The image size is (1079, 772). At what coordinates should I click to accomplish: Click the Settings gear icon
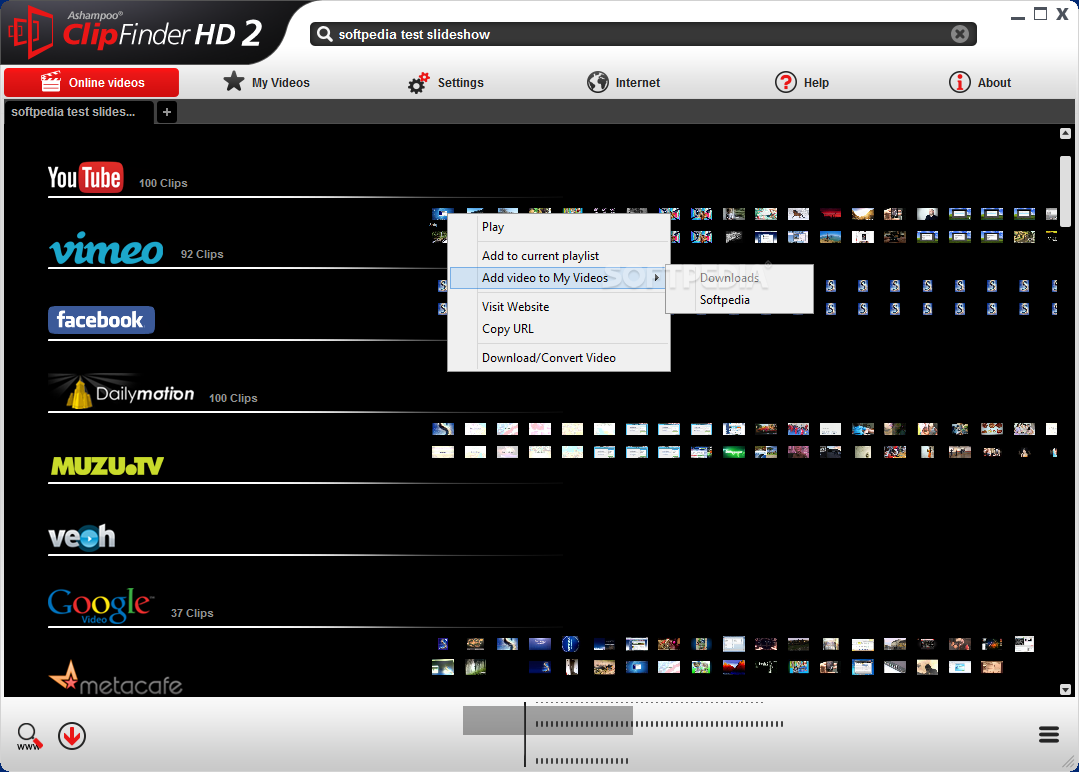(418, 83)
